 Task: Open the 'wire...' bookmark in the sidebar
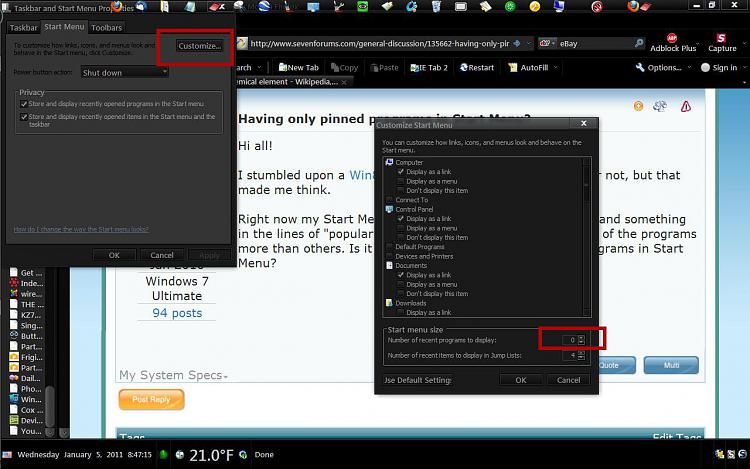click(x=26, y=294)
